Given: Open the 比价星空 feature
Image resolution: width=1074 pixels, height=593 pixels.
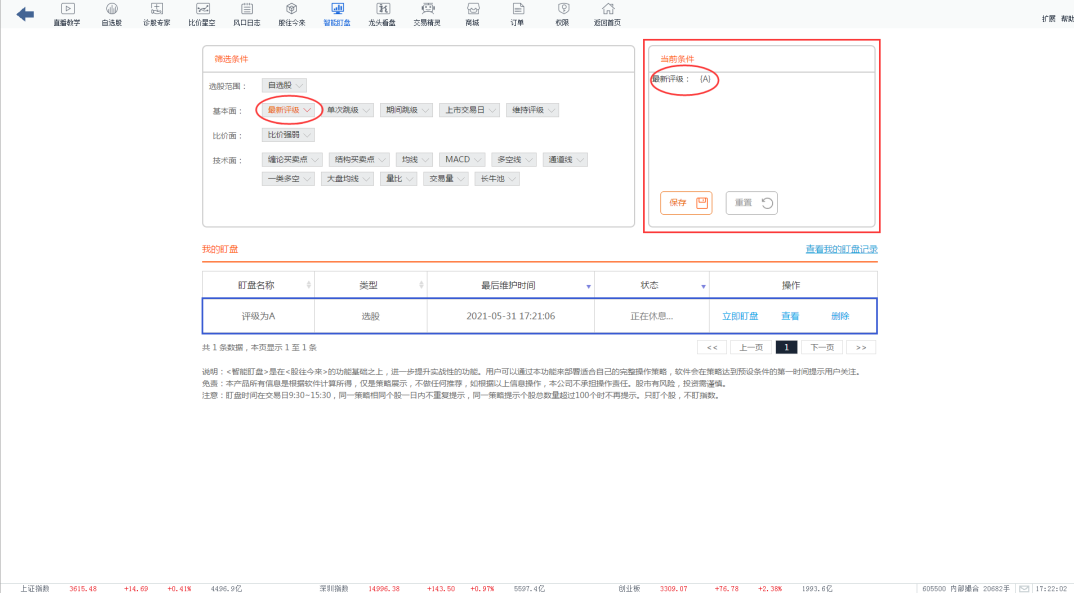Looking at the screenshot, I should click(x=202, y=13).
